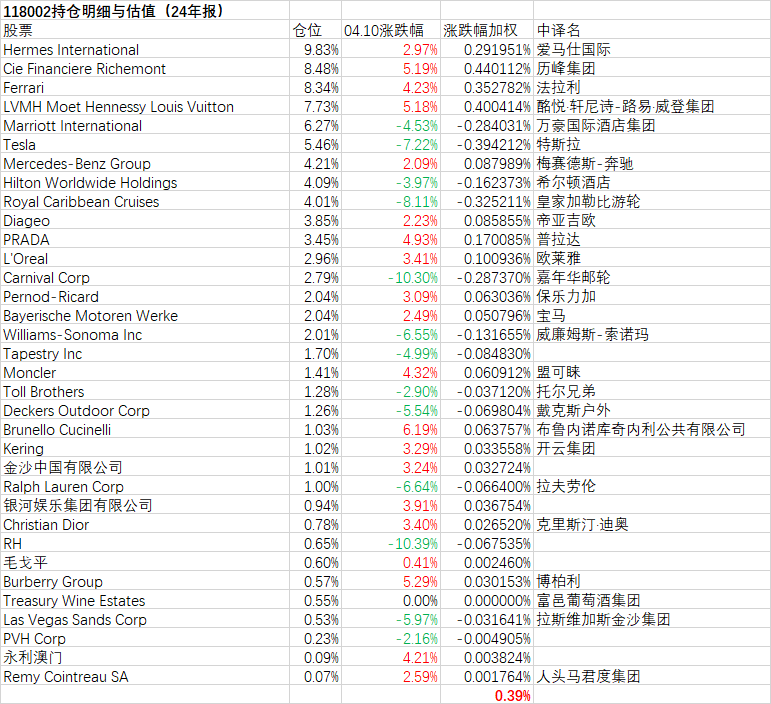
Task: Select the Toll Brothers cell
Action: point(145,391)
